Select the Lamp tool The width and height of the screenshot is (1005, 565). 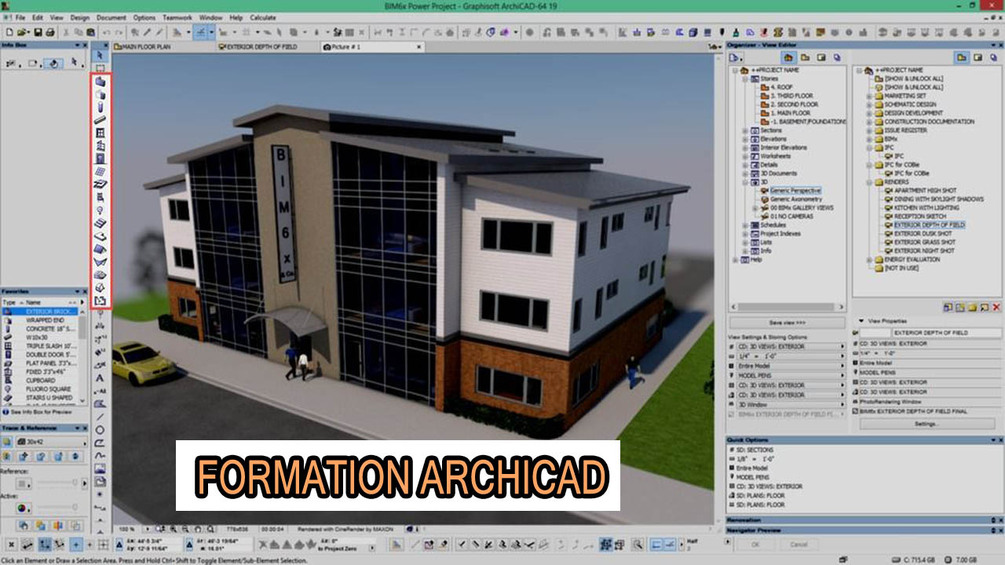(100, 210)
